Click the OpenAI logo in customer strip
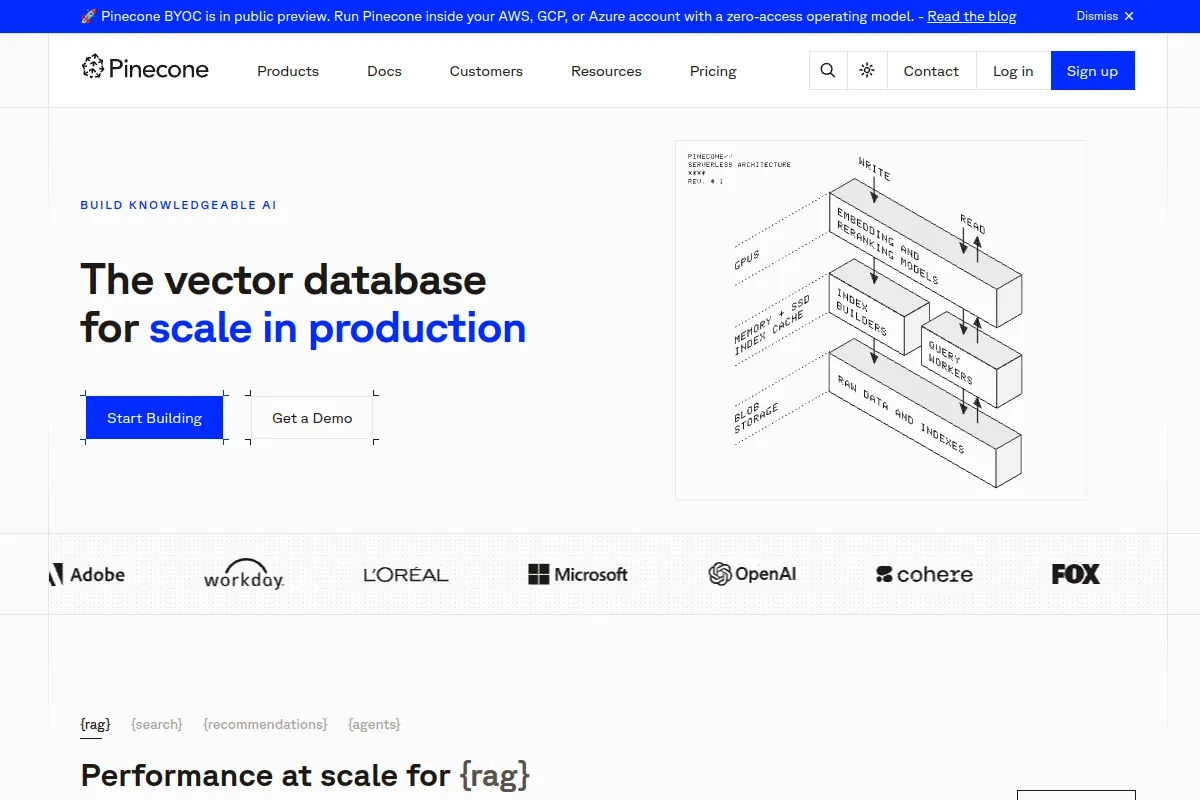 [752, 574]
